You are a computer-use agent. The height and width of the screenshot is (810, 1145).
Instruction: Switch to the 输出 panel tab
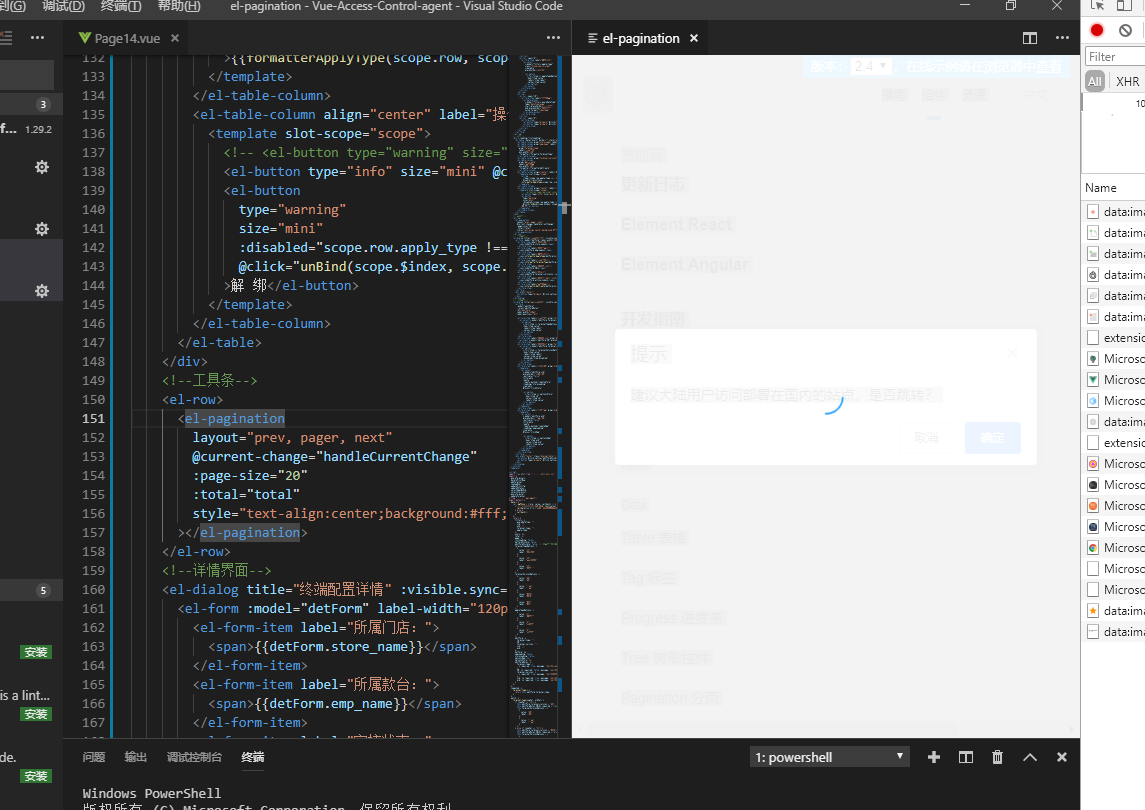pyautogui.click(x=135, y=757)
